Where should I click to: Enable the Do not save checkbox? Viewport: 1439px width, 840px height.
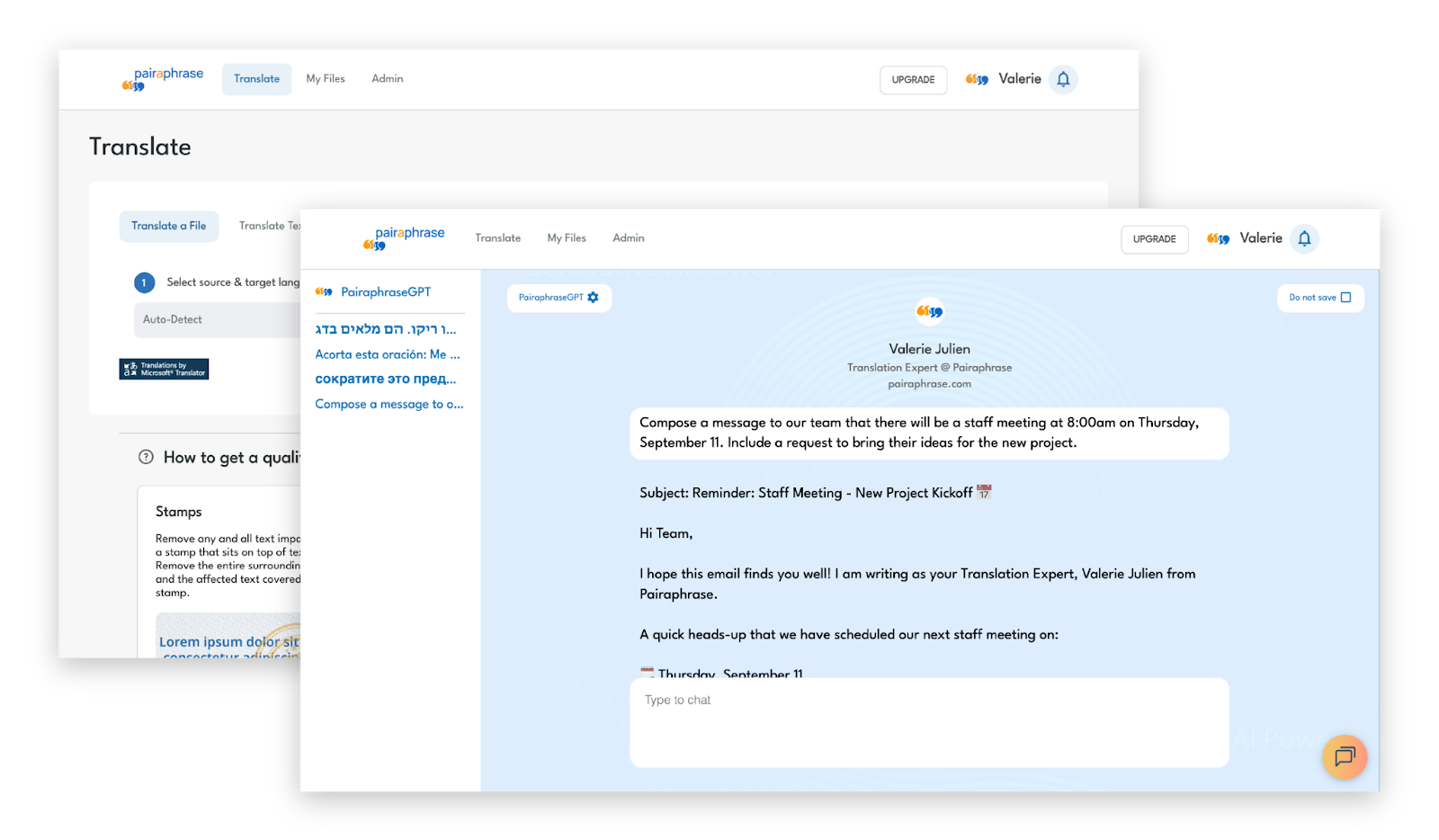click(1345, 298)
